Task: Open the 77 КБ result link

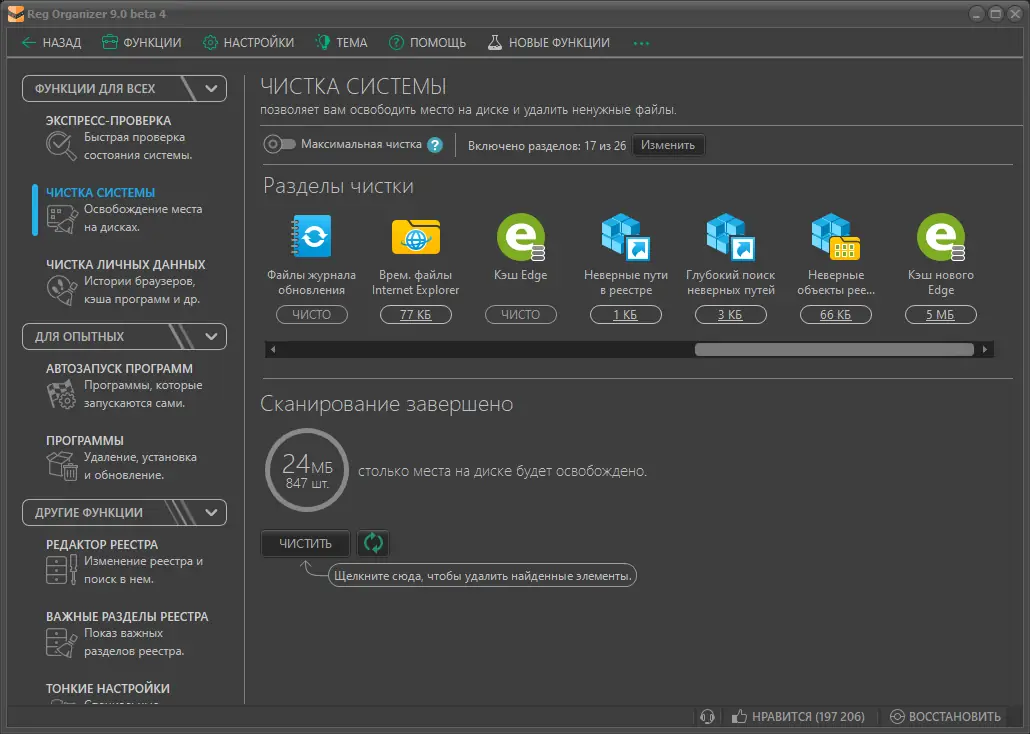Action: click(416, 315)
